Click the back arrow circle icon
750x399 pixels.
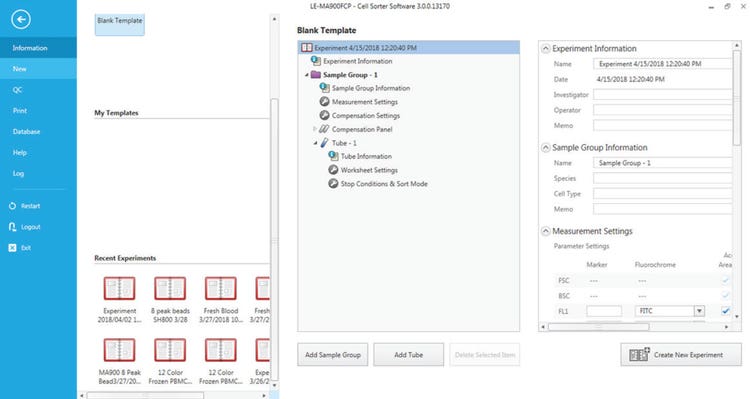point(21,20)
